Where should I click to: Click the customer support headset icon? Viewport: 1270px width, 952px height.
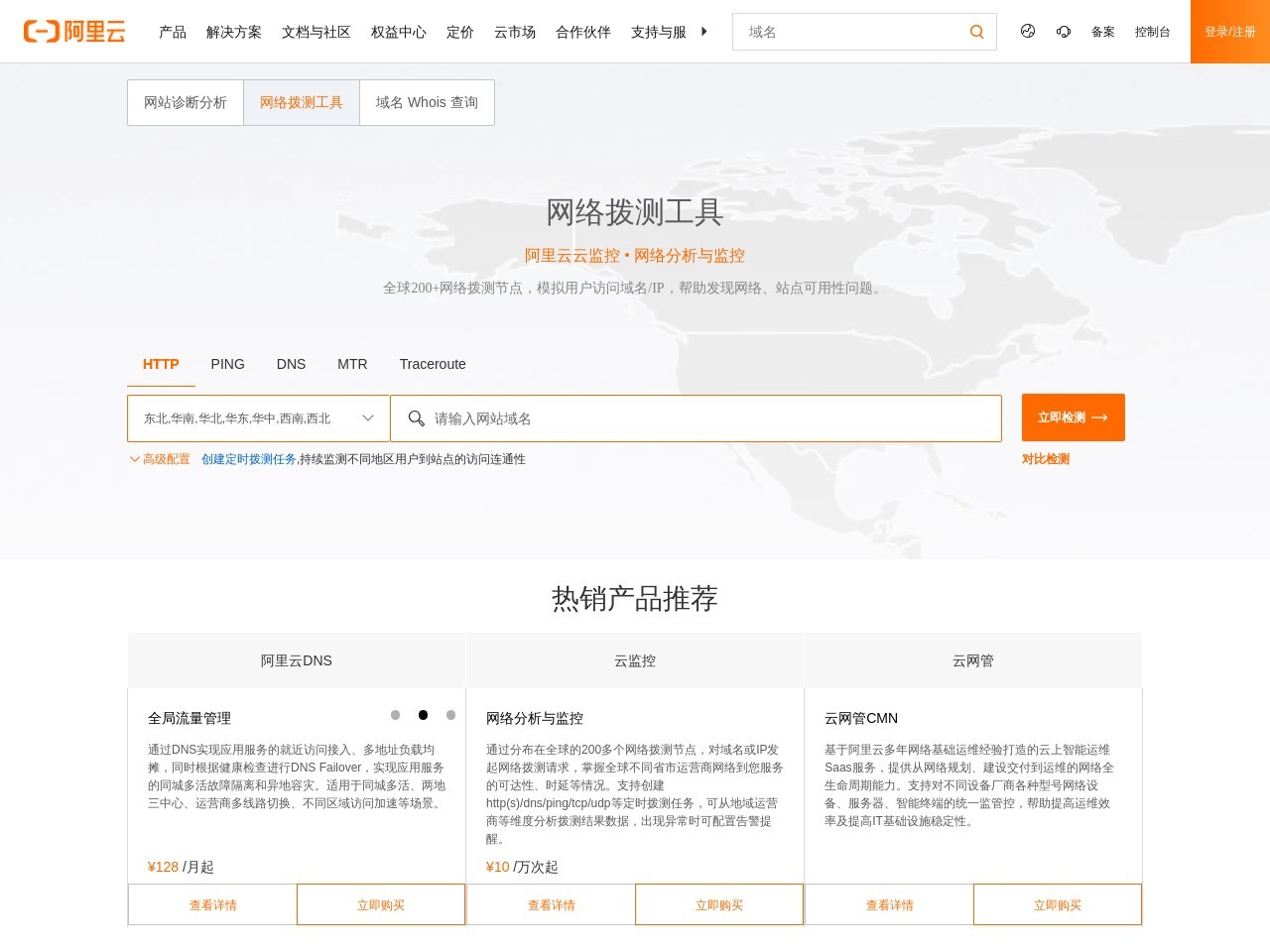[x=1064, y=31]
